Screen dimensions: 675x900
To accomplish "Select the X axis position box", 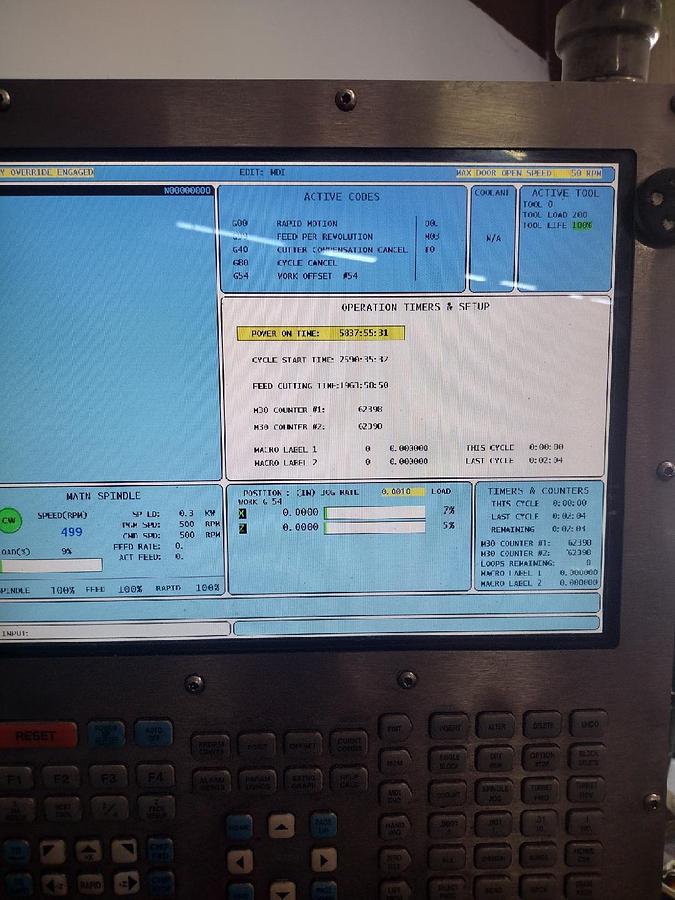I will [x=242, y=513].
